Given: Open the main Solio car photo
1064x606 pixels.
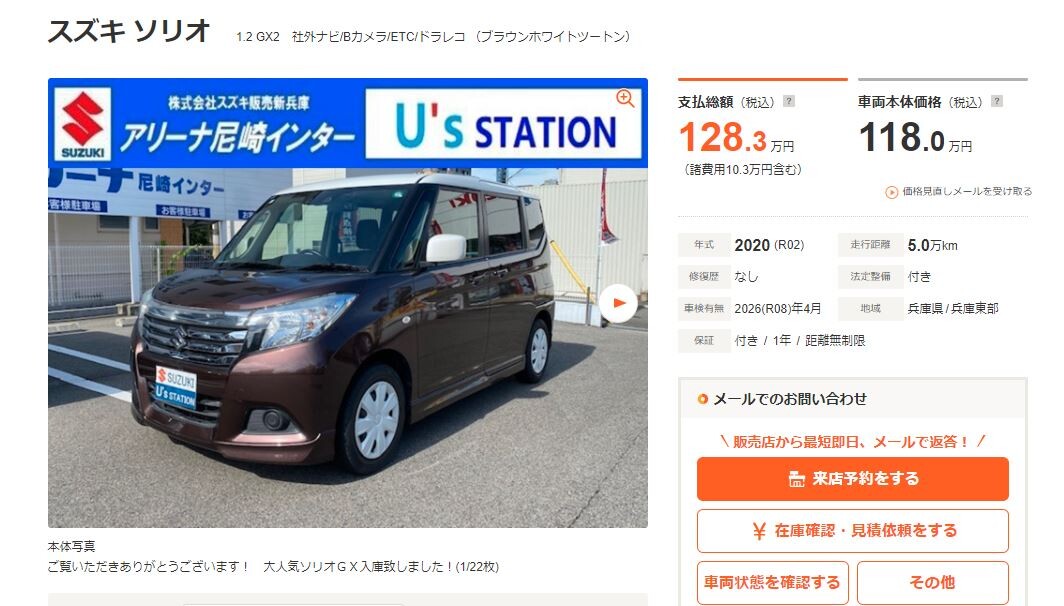Looking at the screenshot, I should (x=347, y=347).
